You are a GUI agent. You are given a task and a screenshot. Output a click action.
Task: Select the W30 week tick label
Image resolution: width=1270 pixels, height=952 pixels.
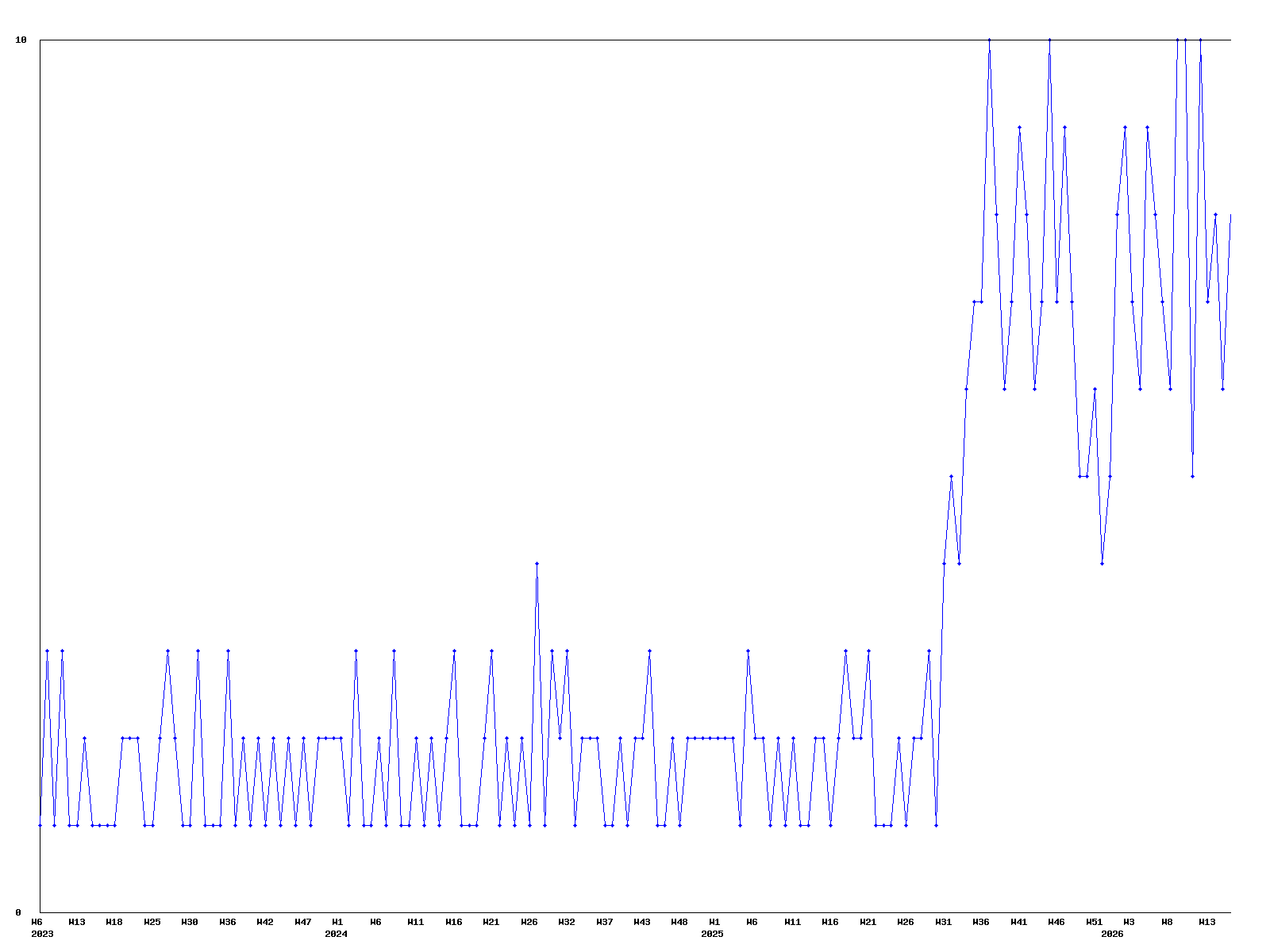coord(190,922)
